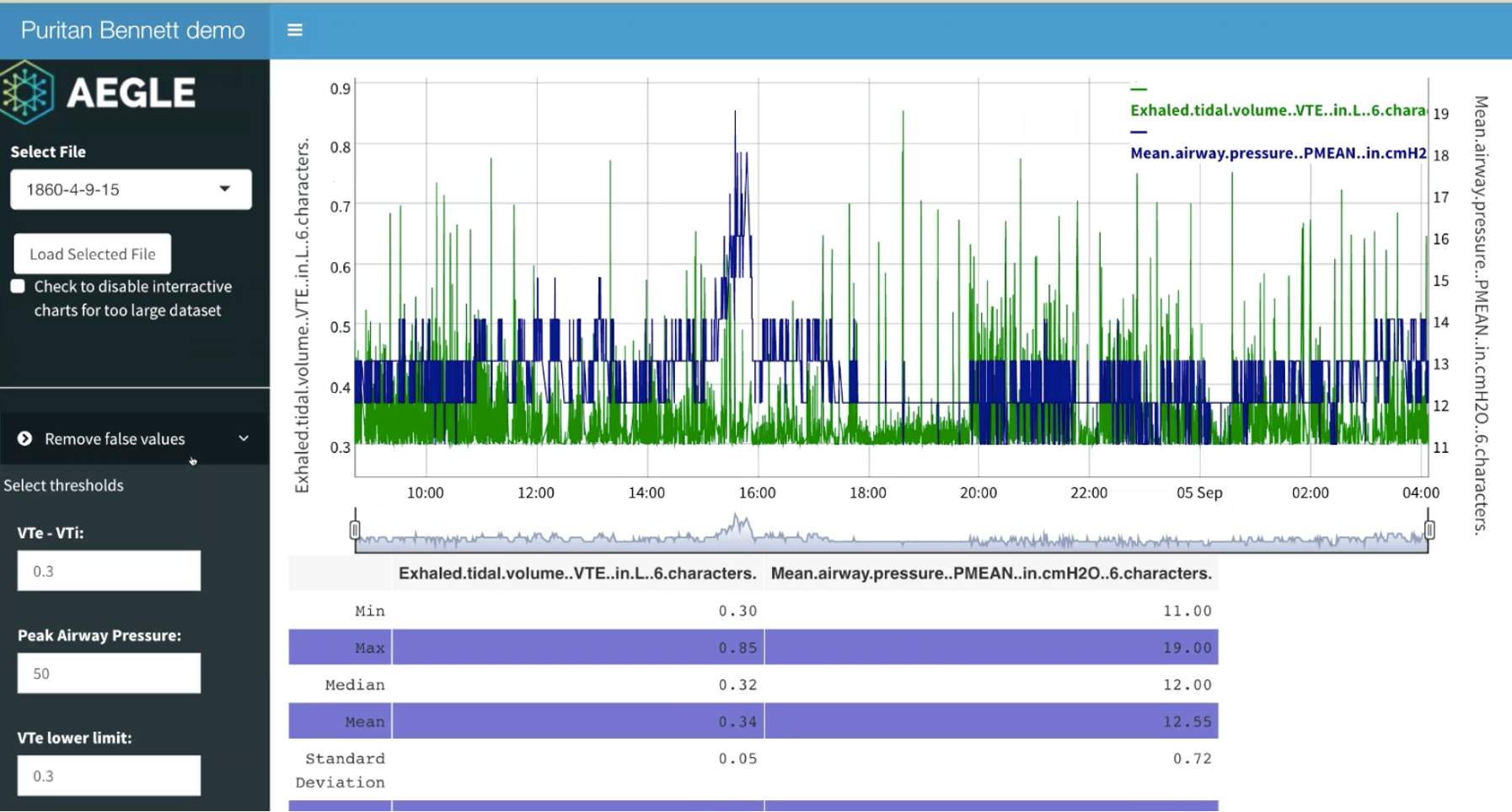Image resolution: width=1512 pixels, height=812 pixels.
Task: Click the green legend line swatch
Action: [x=1139, y=89]
